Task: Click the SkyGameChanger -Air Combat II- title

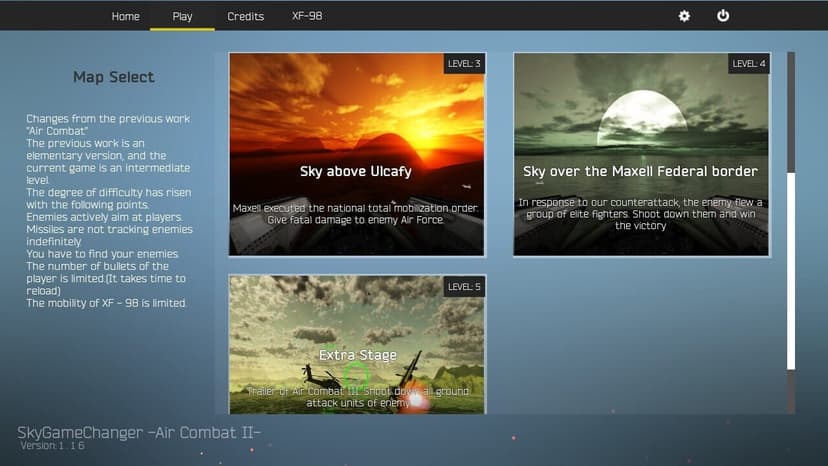Action: 139,432
